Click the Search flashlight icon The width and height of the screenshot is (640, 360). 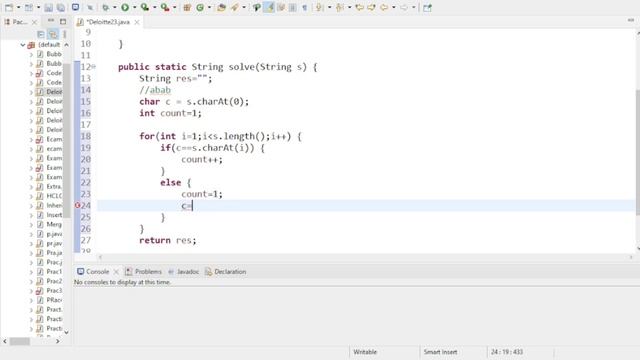[x=235, y=7]
